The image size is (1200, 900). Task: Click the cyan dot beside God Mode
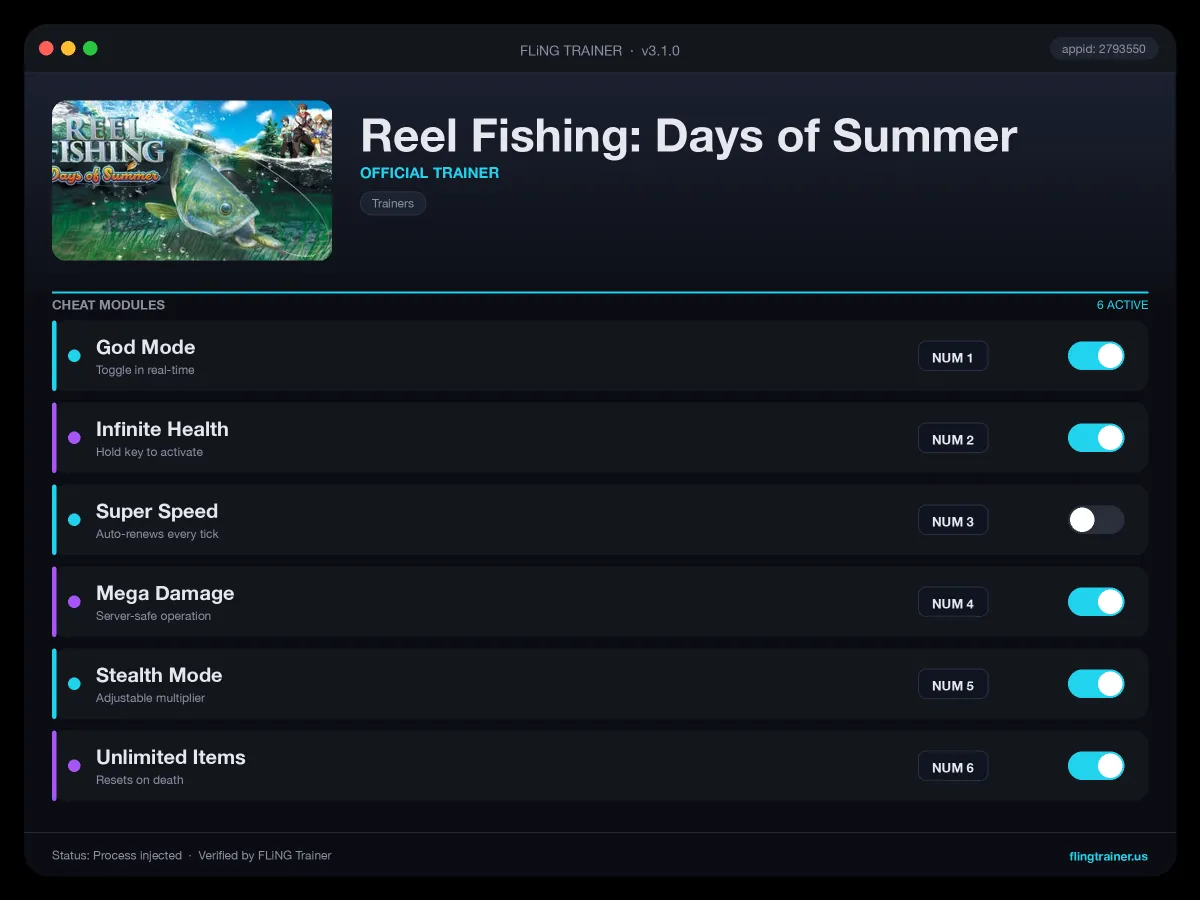pos(74,356)
